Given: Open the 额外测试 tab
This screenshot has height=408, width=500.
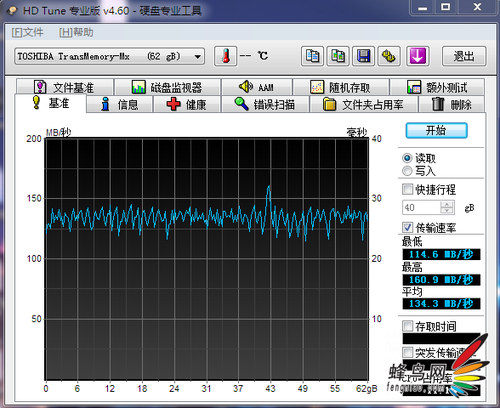Looking at the screenshot, I should [437, 87].
